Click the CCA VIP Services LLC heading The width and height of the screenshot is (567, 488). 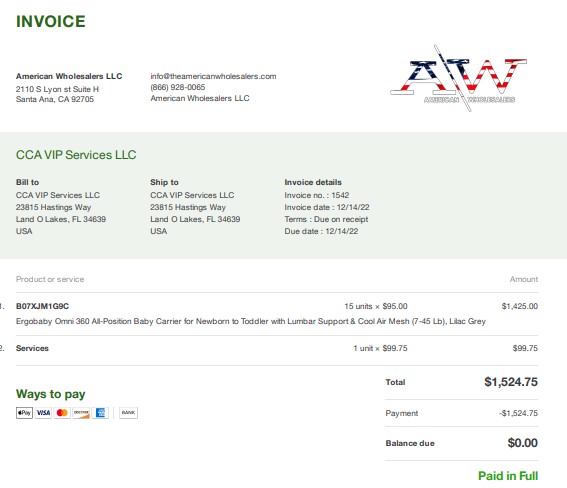coord(76,155)
